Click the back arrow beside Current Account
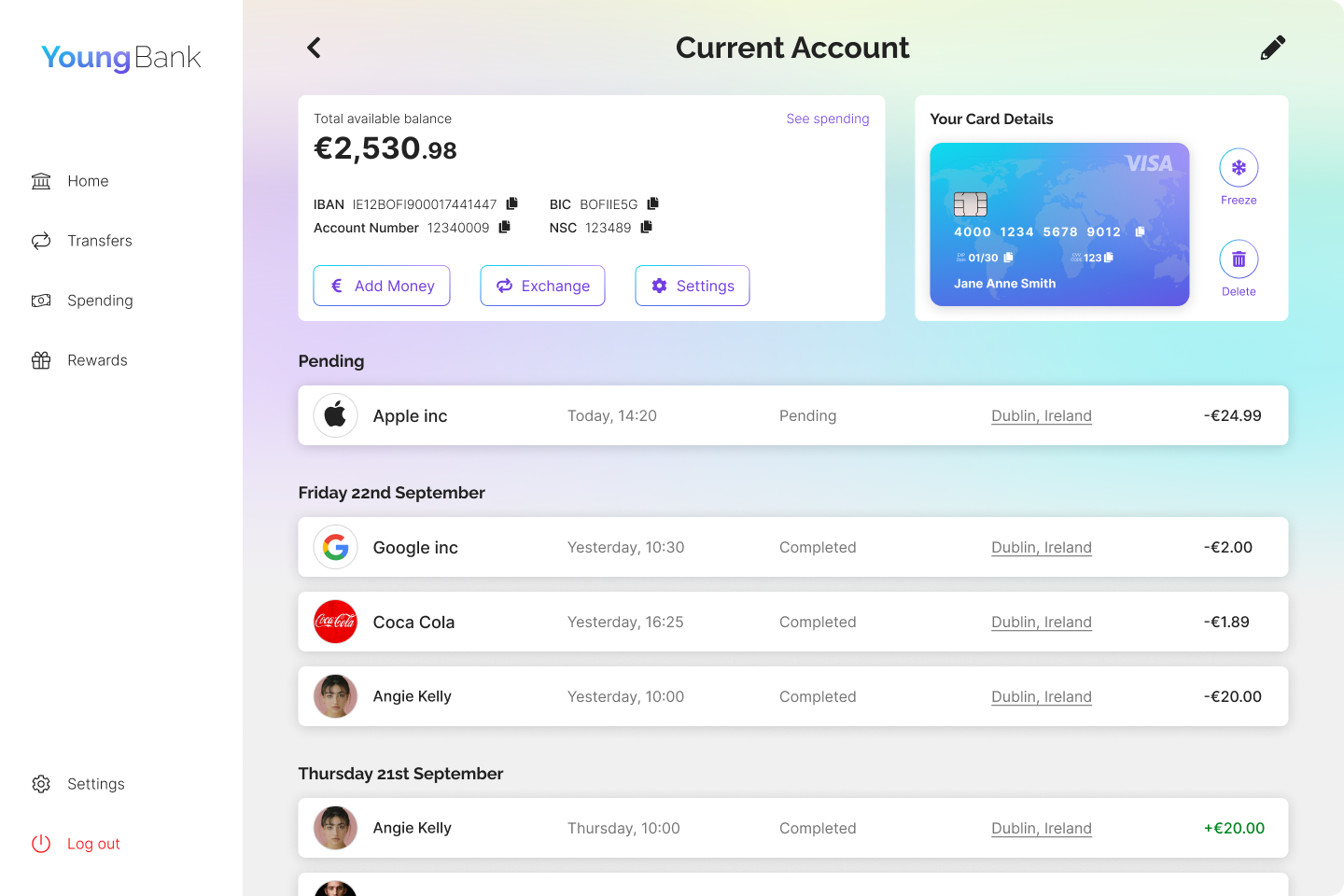This screenshot has height=896, width=1344. (x=315, y=48)
